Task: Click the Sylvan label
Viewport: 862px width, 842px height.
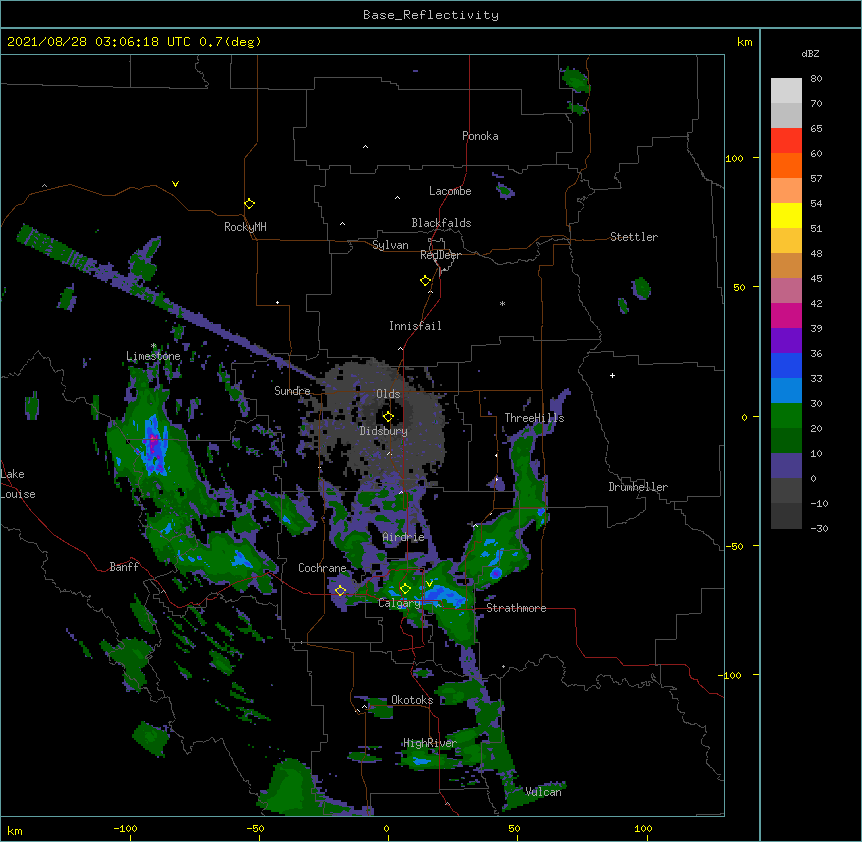Action: tap(390, 245)
